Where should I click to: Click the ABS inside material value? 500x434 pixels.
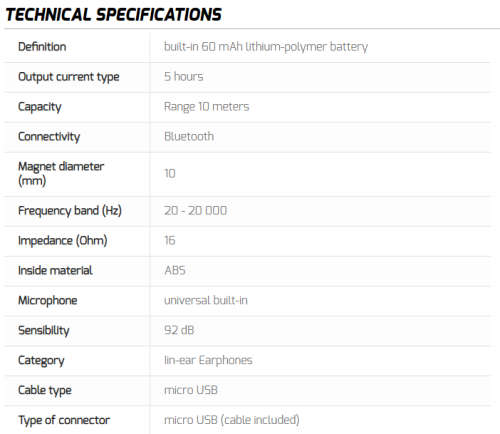pos(175,270)
